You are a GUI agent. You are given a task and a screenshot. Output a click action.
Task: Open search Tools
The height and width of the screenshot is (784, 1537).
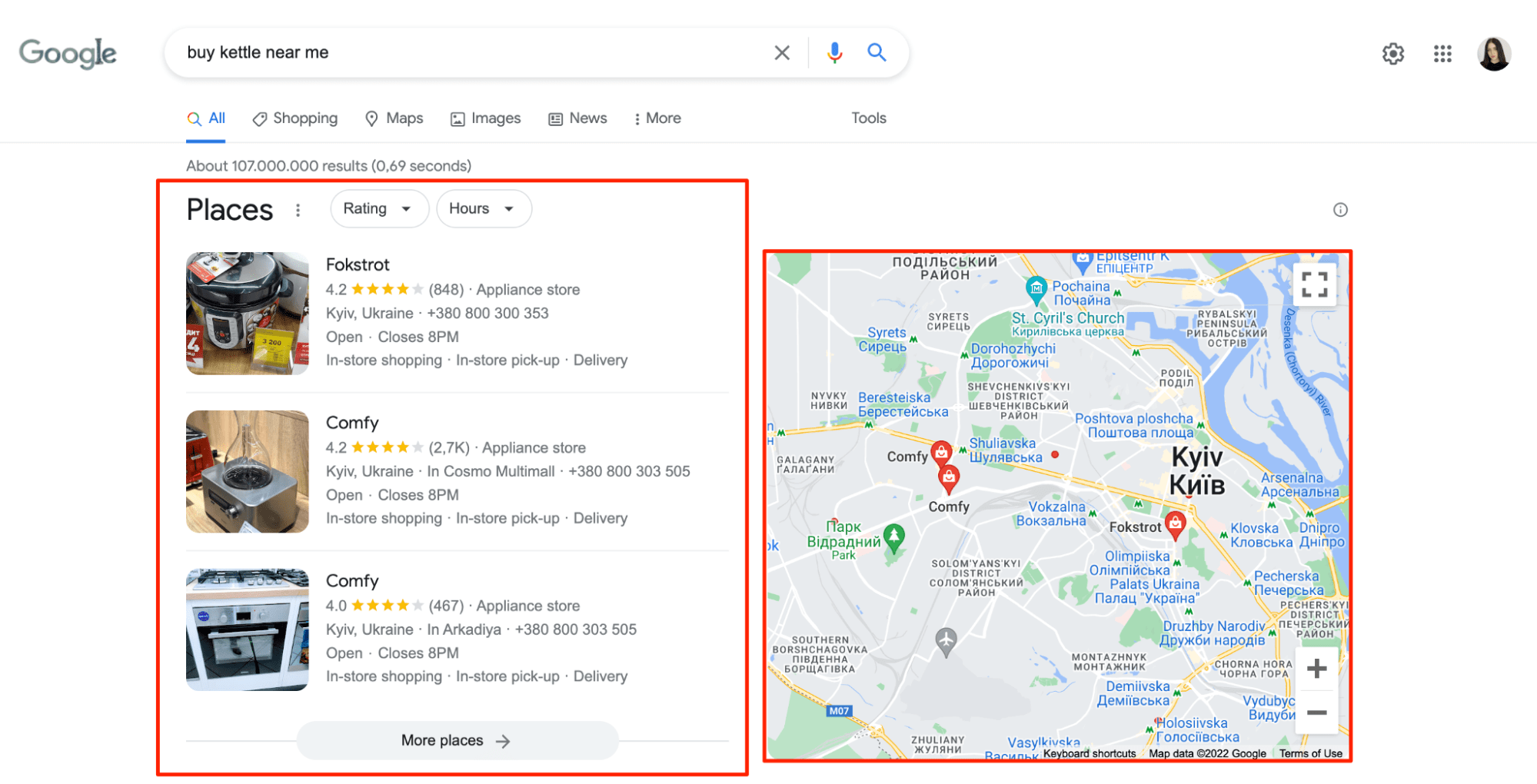pos(869,118)
